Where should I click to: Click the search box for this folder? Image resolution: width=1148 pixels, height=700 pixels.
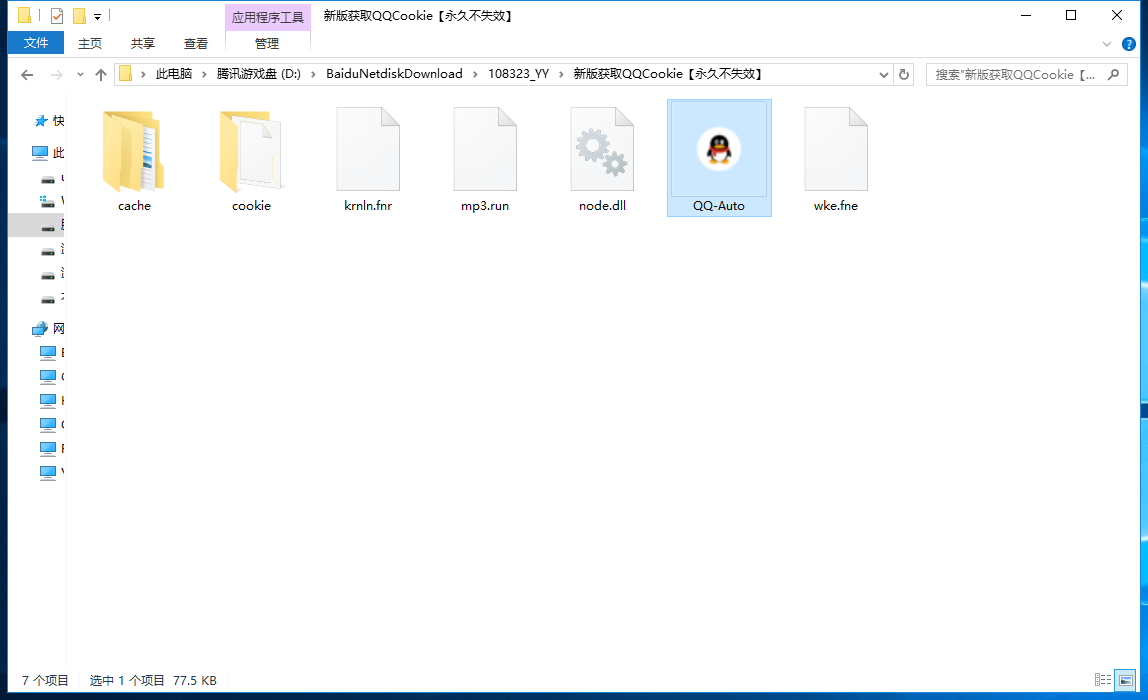tap(1020, 74)
